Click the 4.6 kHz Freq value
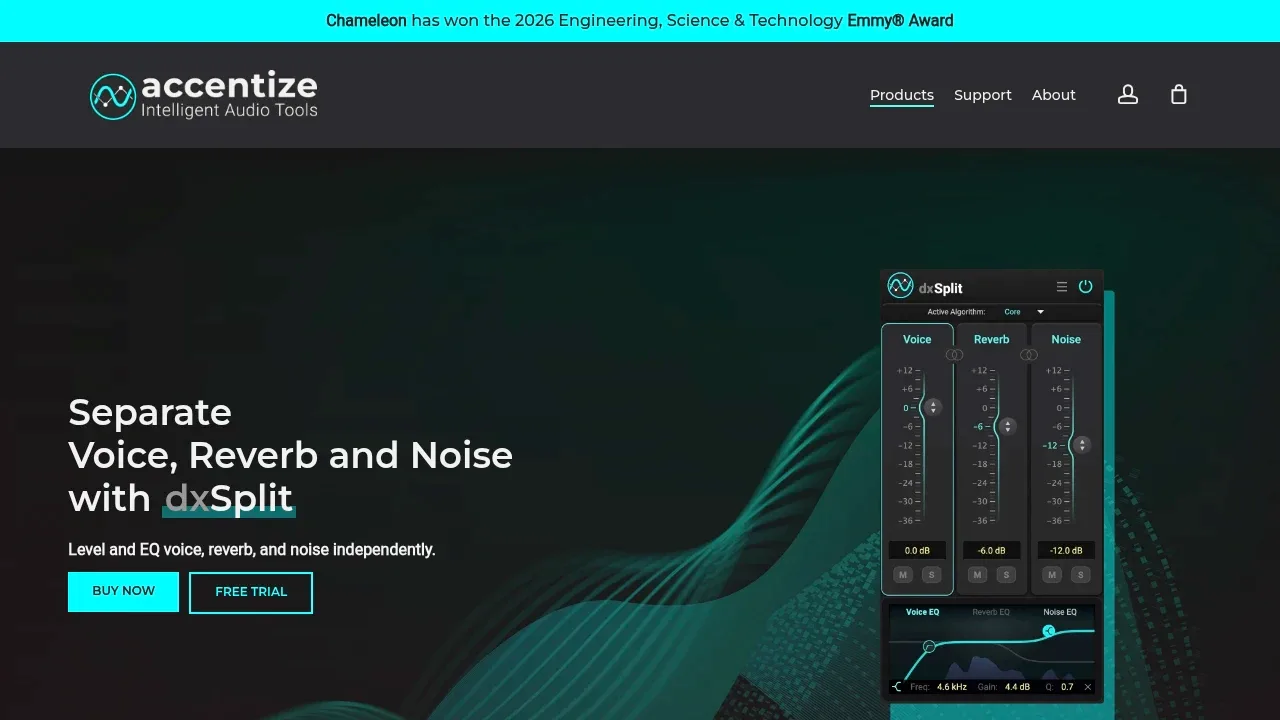Image resolution: width=1280 pixels, height=720 pixels. 952,687
